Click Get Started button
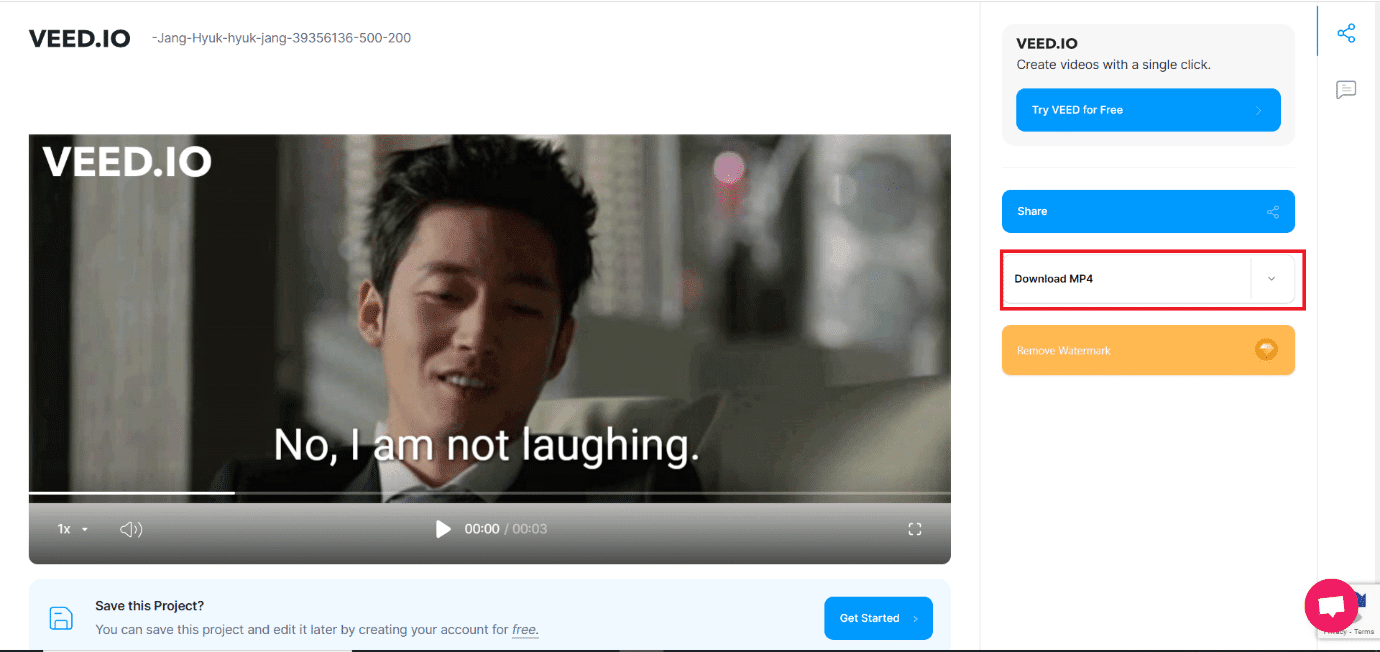1380x652 pixels. 878,618
